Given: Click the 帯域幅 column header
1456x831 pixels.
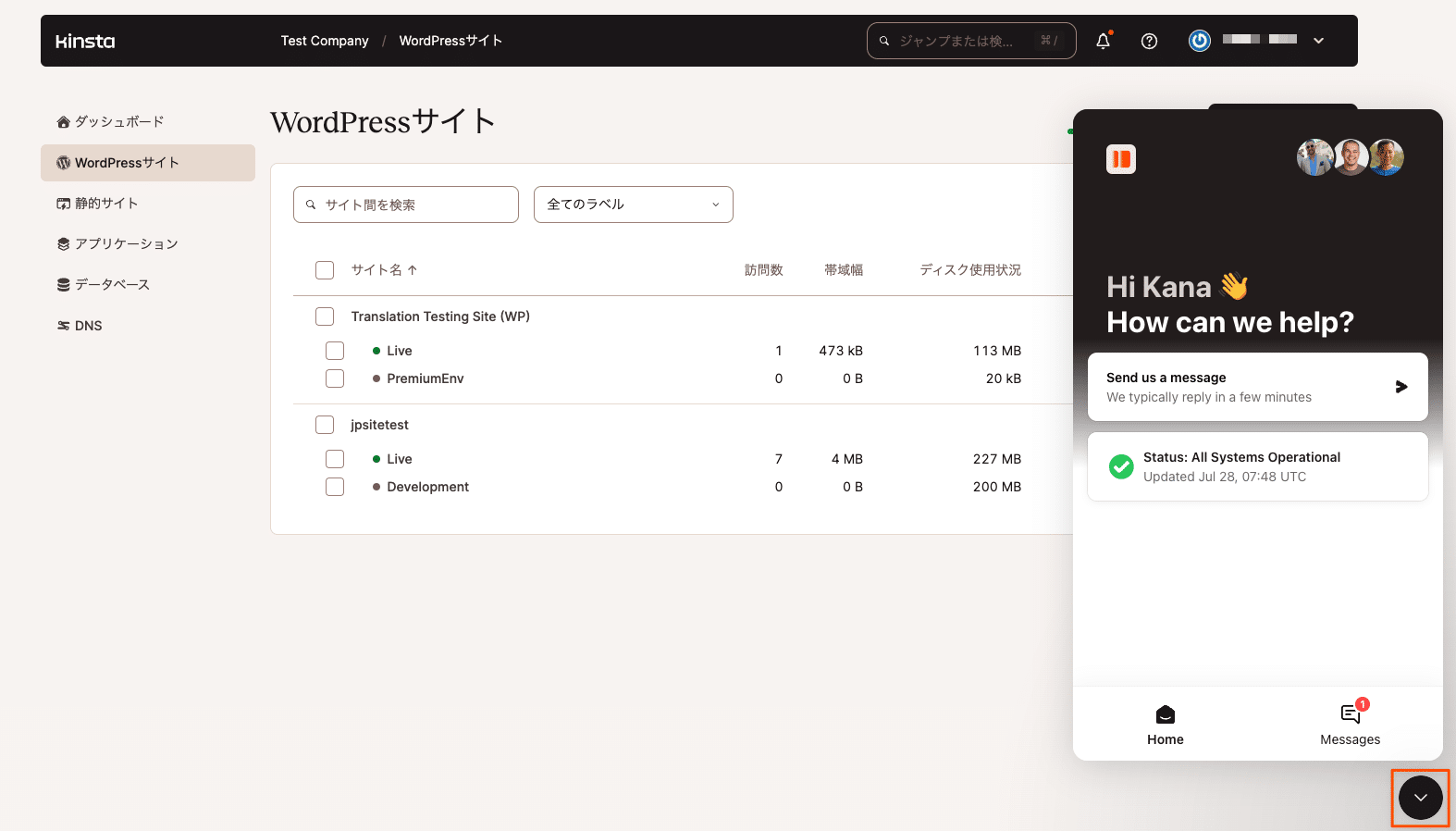Looking at the screenshot, I should click(844, 270).
